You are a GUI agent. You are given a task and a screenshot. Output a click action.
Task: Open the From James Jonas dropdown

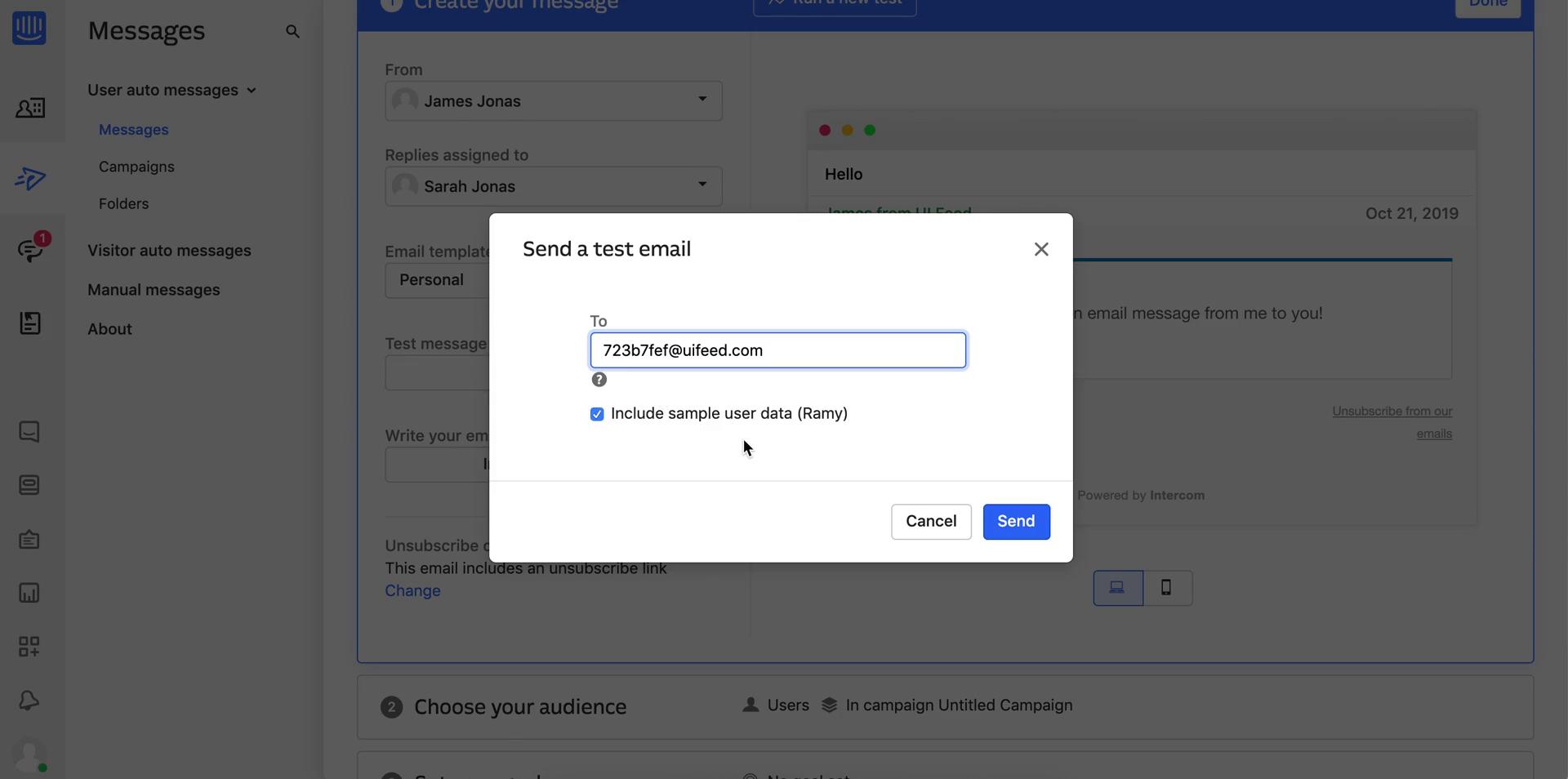pyautogui.click(x=554, y=100)
